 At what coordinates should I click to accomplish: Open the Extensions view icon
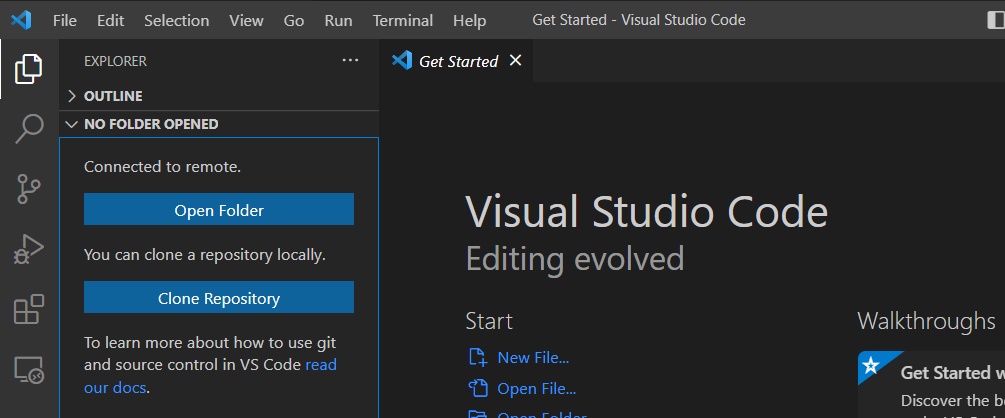(x=29, y=310)
